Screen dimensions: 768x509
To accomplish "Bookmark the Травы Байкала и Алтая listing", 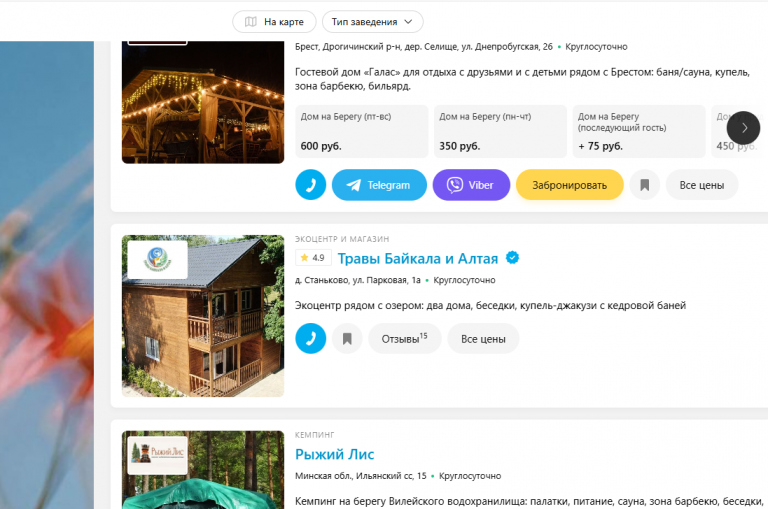I will 347,339.
